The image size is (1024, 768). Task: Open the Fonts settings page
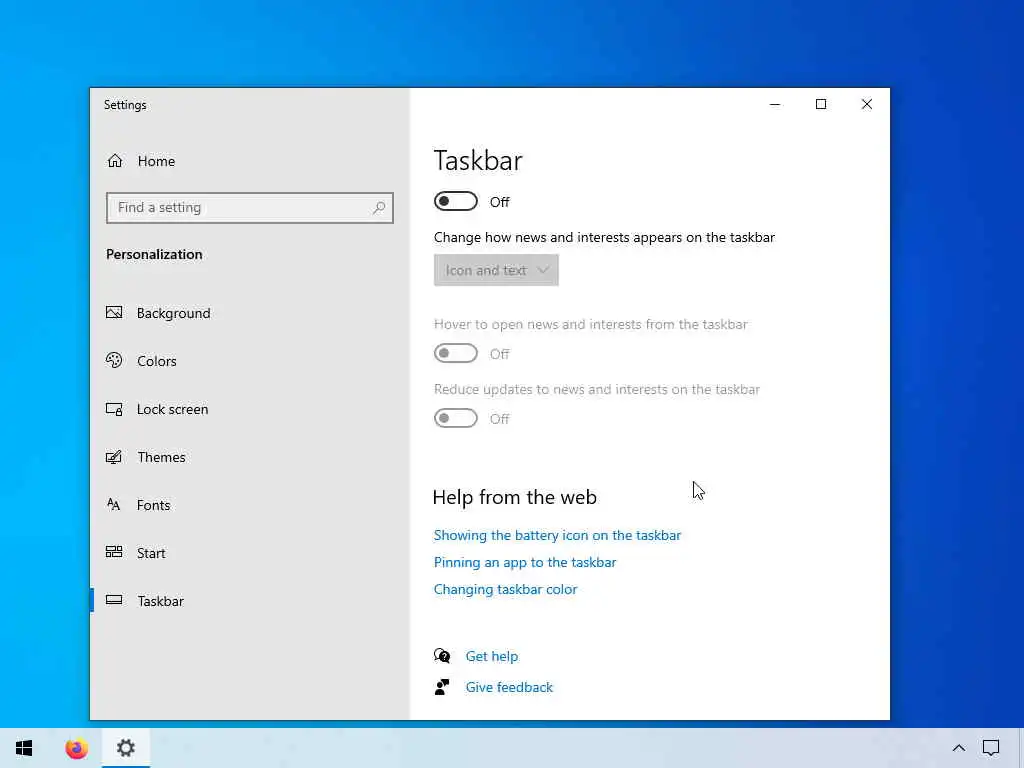point(249,505)
